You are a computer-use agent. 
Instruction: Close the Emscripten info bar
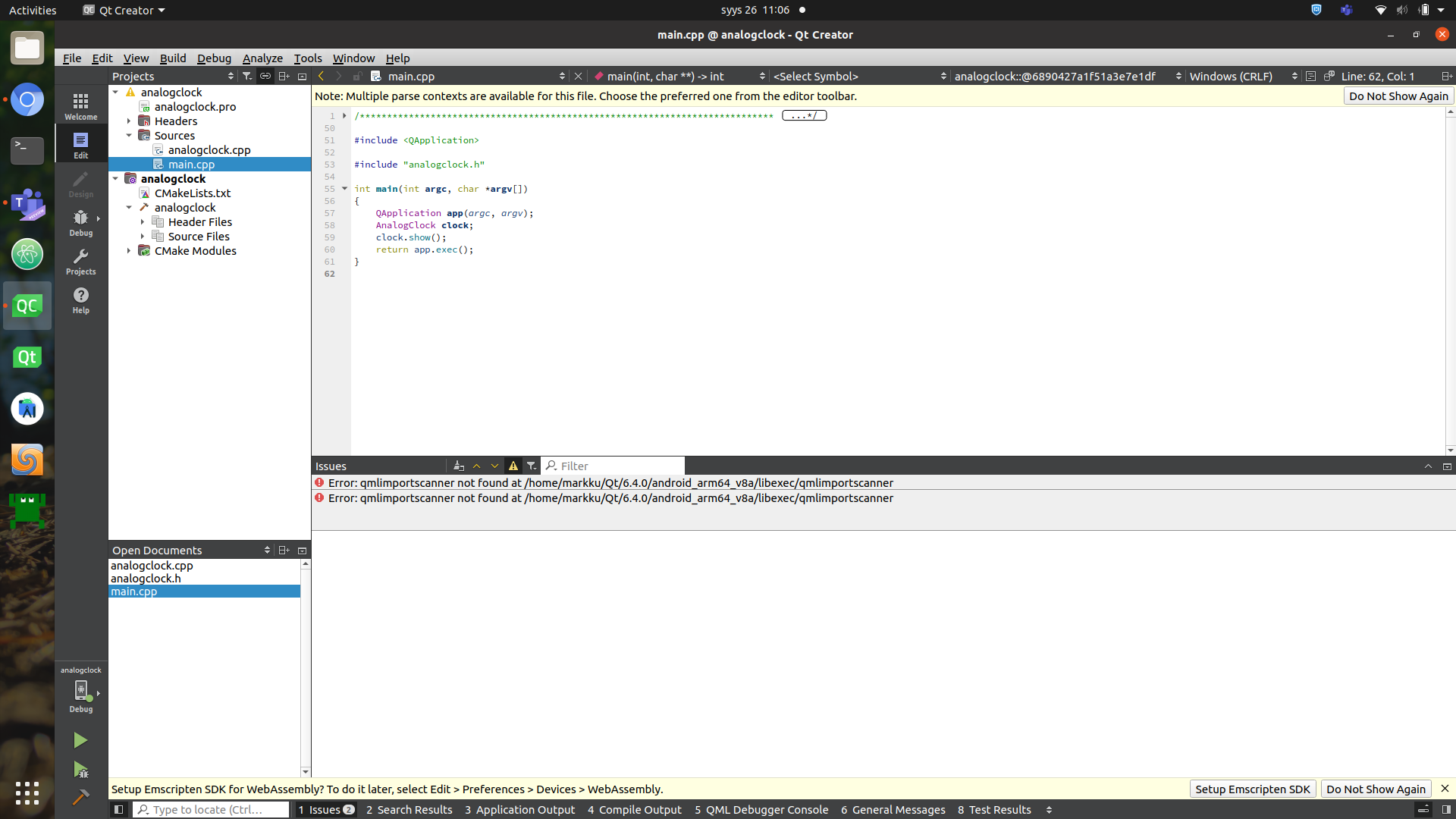click(1445, 789)
